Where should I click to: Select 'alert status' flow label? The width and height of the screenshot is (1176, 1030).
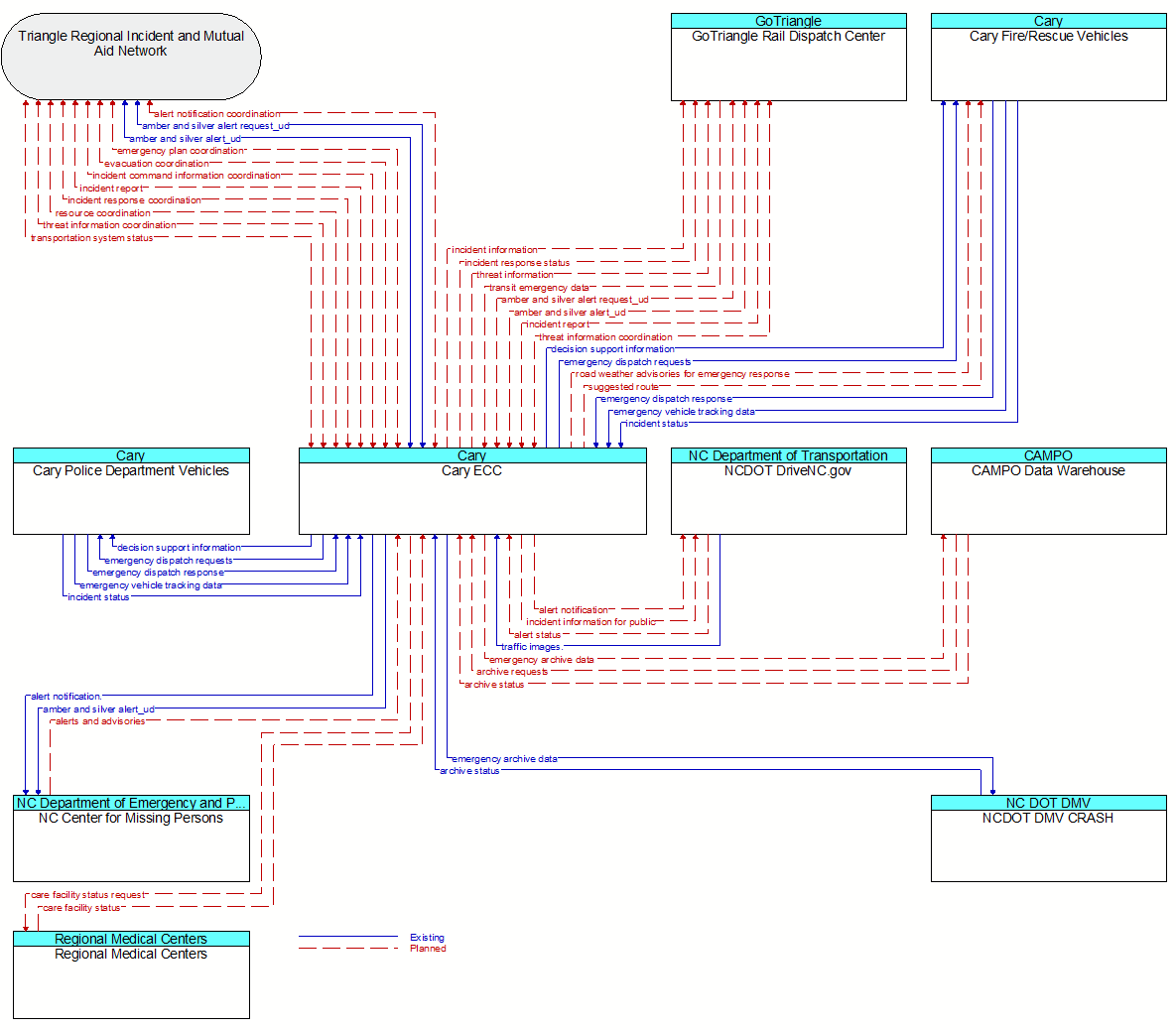click(x=537, y=635)
